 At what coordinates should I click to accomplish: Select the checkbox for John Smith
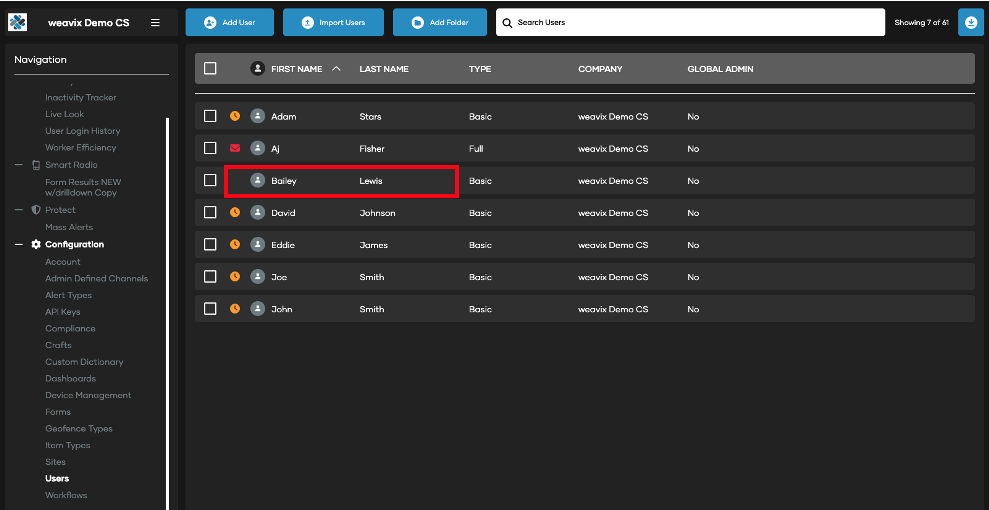[x=210, y=309]
